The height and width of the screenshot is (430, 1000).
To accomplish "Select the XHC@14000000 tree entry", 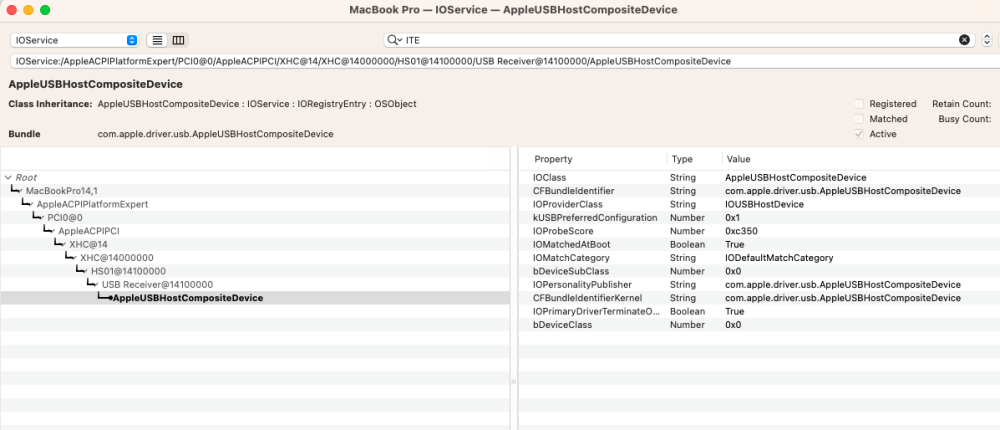I will (x=117, y=258).
